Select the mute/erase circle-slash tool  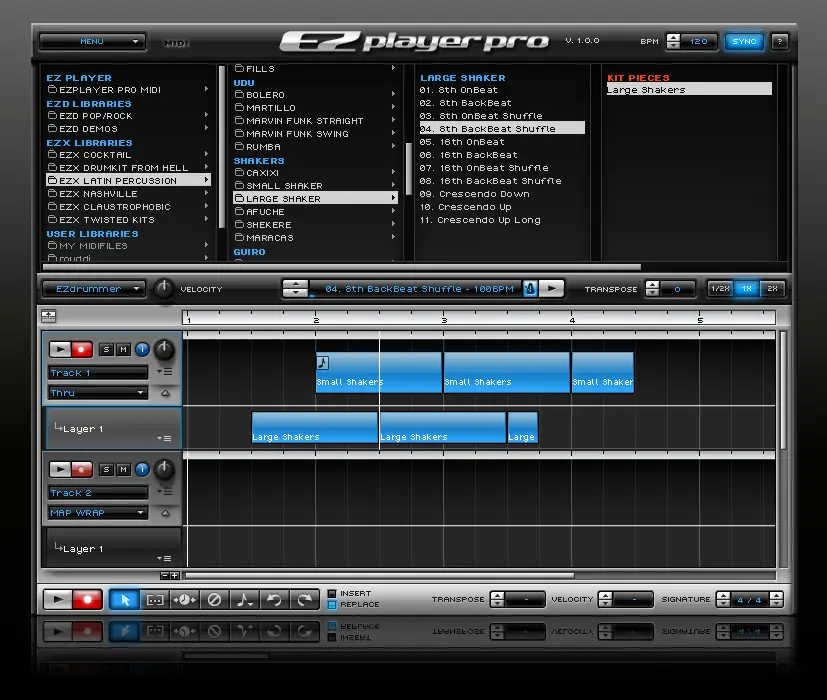pyautogui.click(x=214, y=600)
